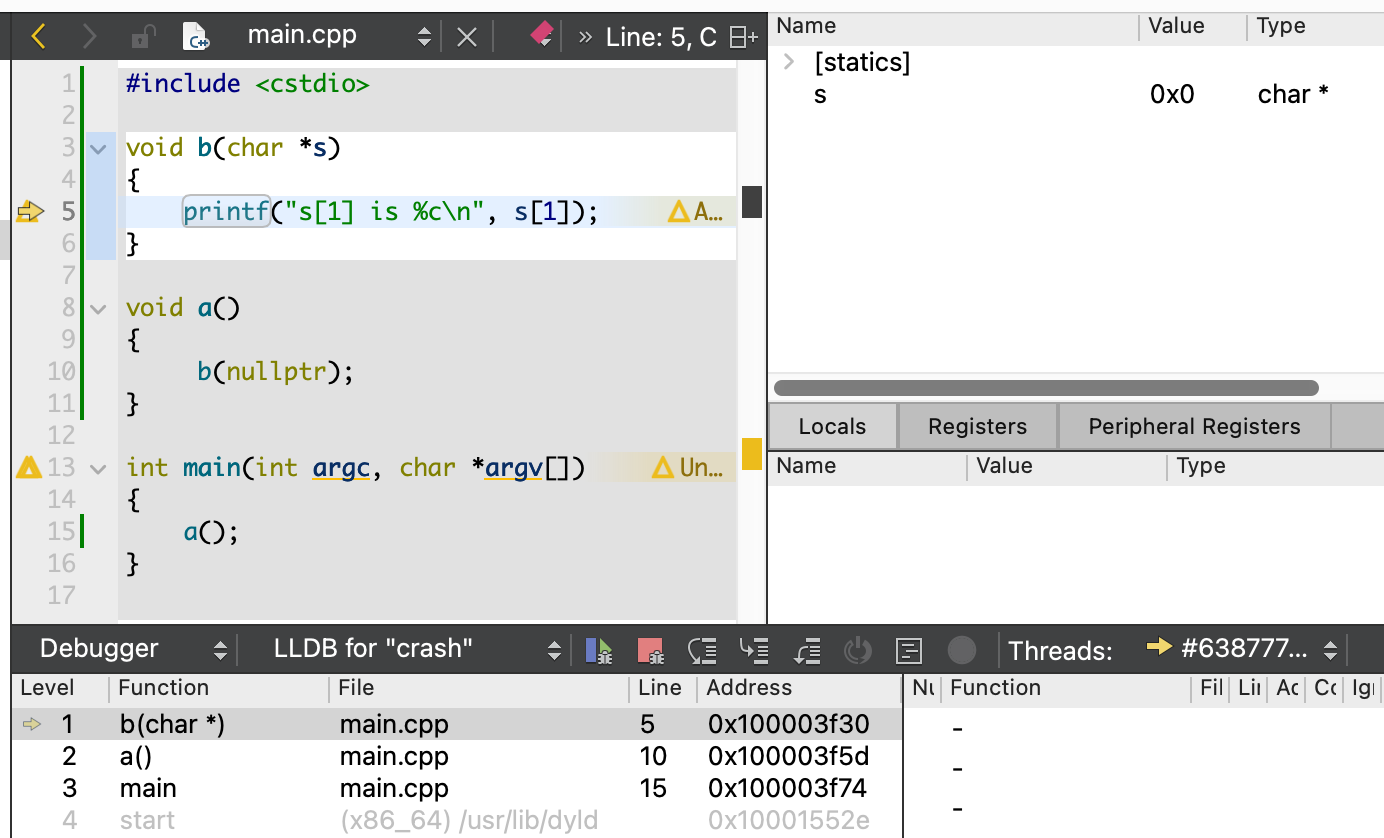Screen dimensions: 1384x838
Task: Open the Peripheral Registers tab
Action: tap(1194, 427)
